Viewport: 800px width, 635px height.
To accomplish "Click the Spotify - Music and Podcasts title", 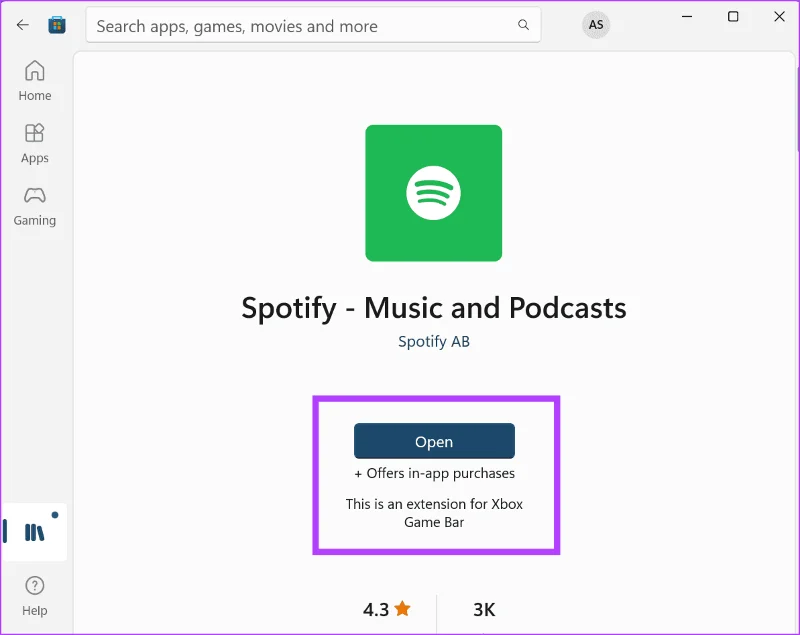I will click(434, 308).
